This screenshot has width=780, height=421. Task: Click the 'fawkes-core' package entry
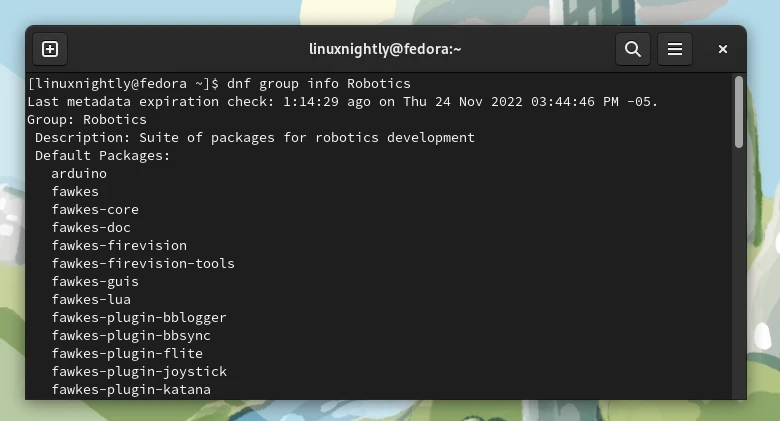pyautogui.click(x=95, y=210)
